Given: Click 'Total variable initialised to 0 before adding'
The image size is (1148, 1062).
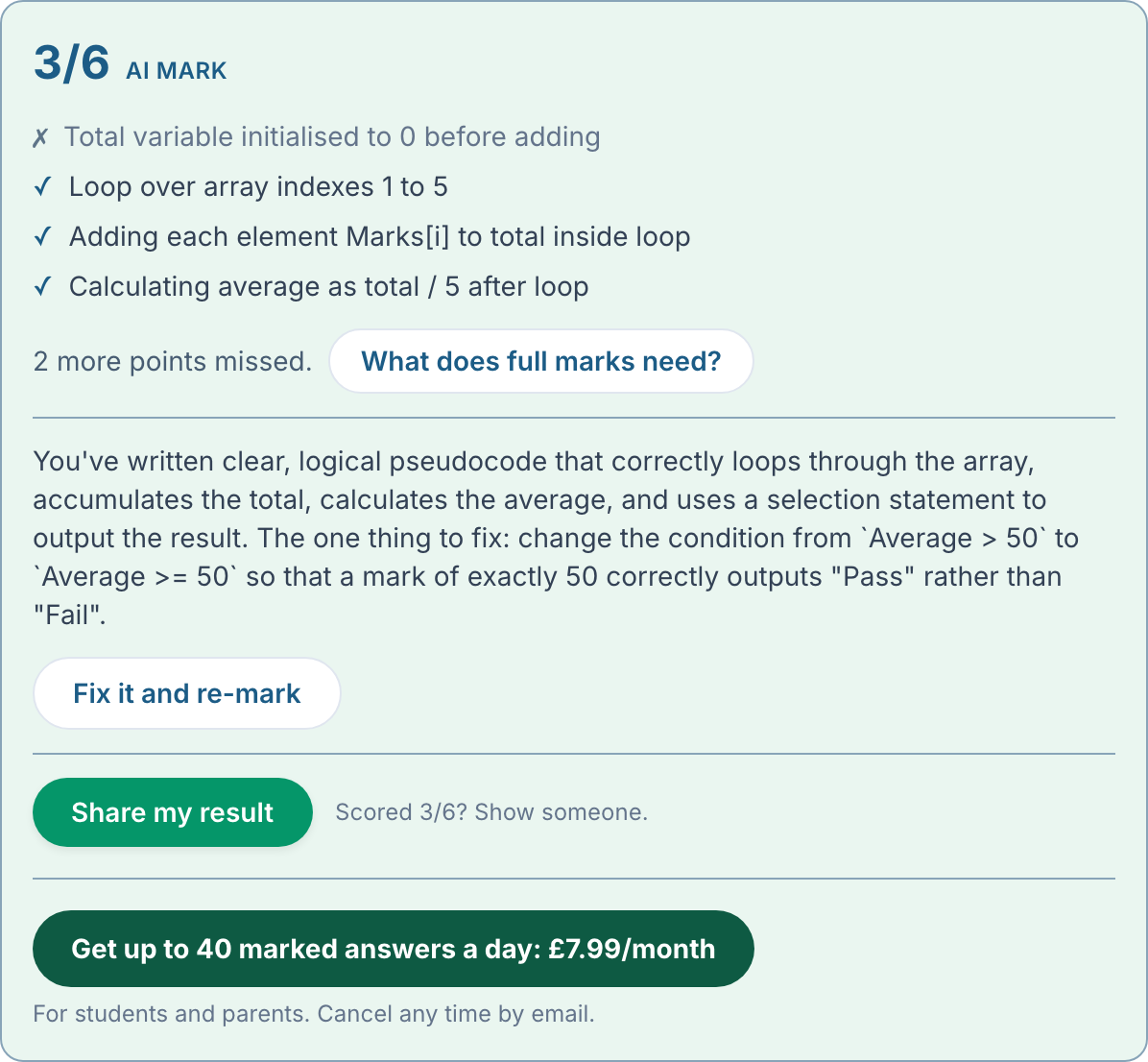Looking at the screenshot, I should coord(332,137).
